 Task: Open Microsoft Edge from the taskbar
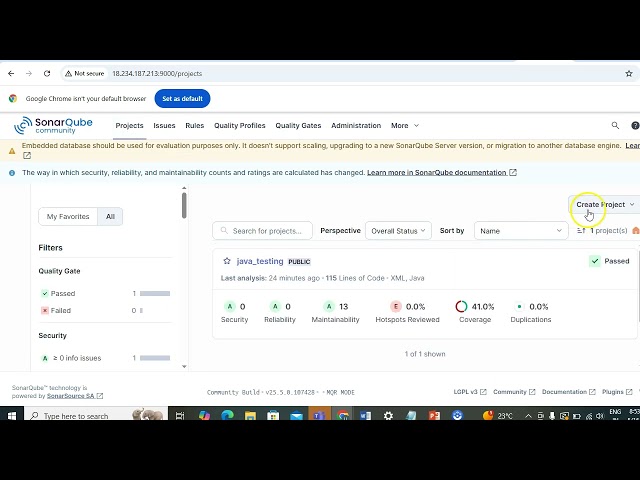point(227,415)
